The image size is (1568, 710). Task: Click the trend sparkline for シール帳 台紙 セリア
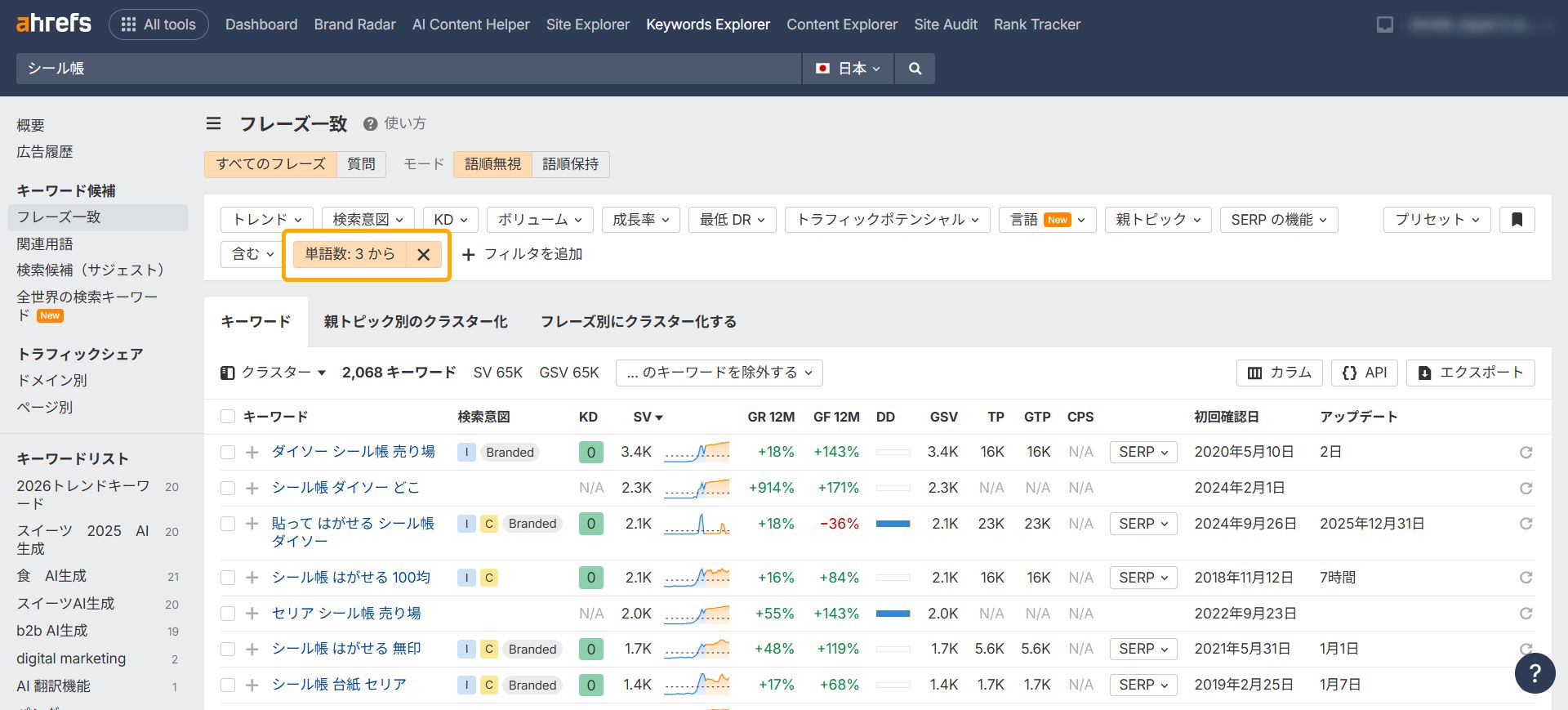(x=697, y=685)
